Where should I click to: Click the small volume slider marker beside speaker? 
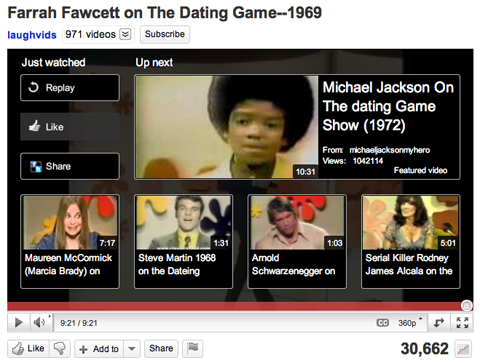[49, 316]
